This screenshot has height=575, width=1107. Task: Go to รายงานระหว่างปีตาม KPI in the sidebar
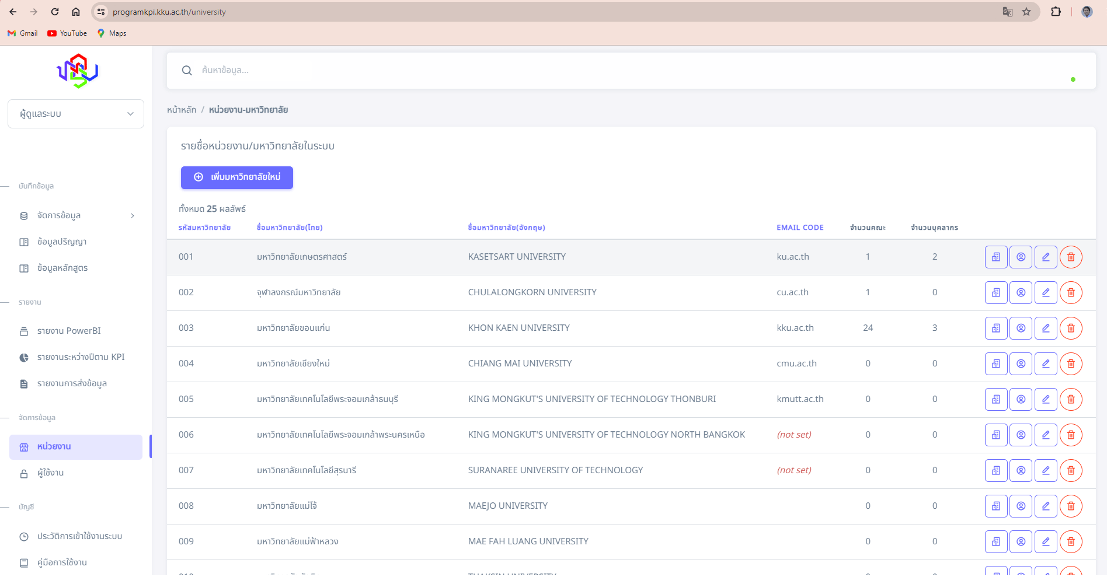point(80,357)
